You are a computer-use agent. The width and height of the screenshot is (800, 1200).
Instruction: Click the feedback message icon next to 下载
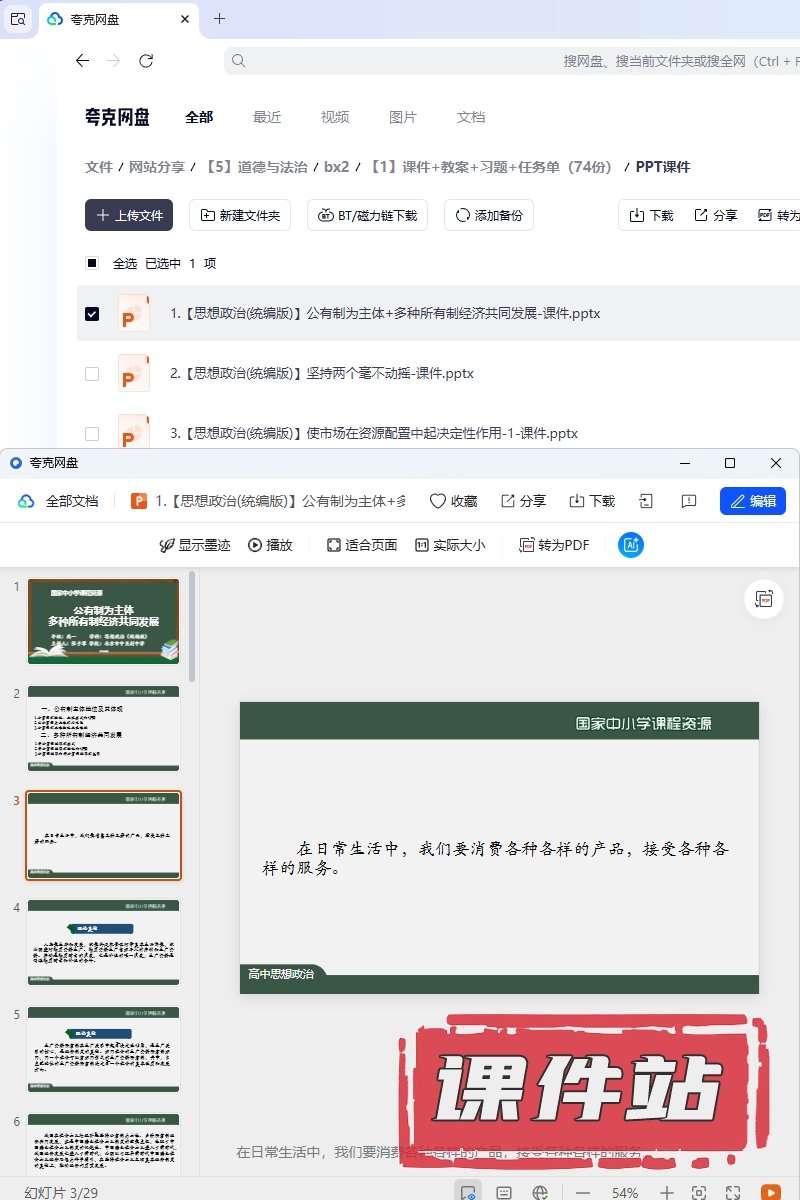tap(688, 501)
